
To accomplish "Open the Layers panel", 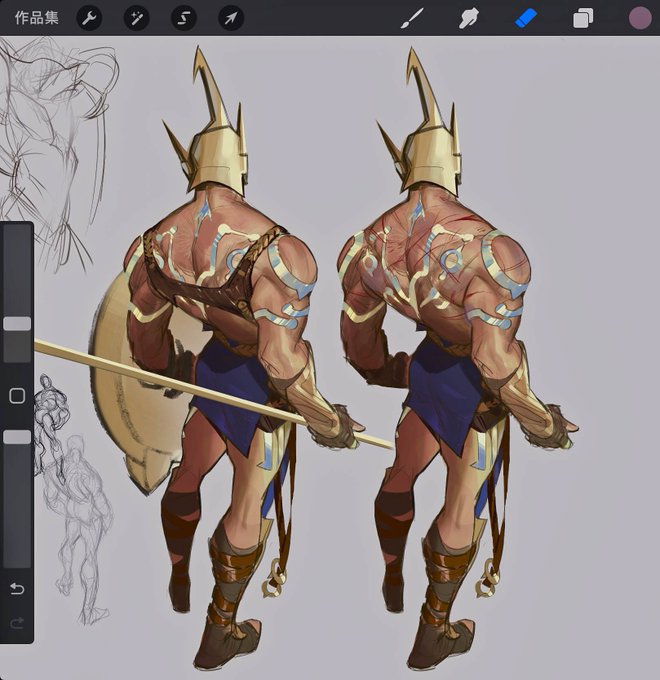I will point(583,19).
